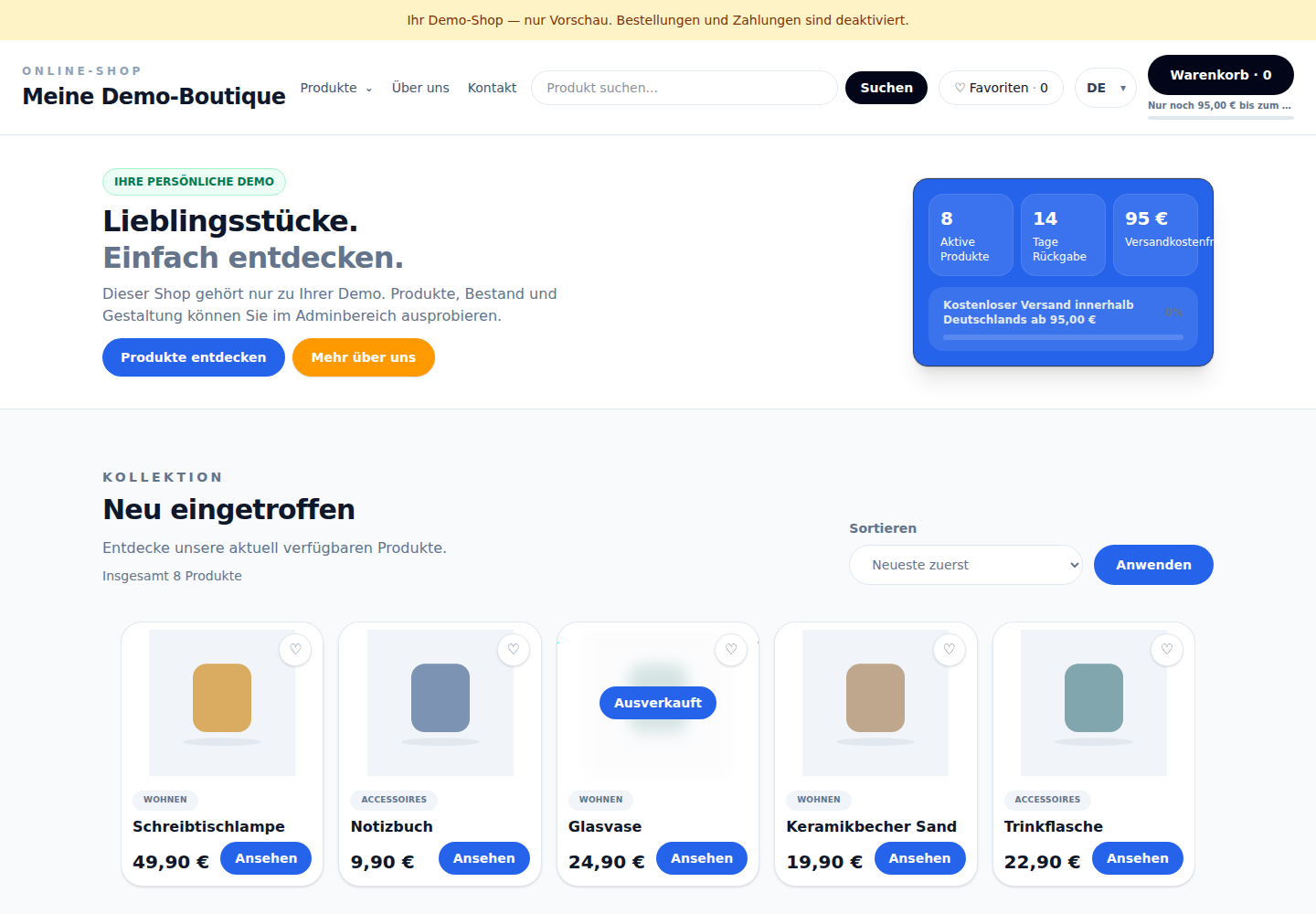This screenshot has height=914, width=1316.
Task: Click the Keramikbecher Sand product image
Action: pos(876,703)
